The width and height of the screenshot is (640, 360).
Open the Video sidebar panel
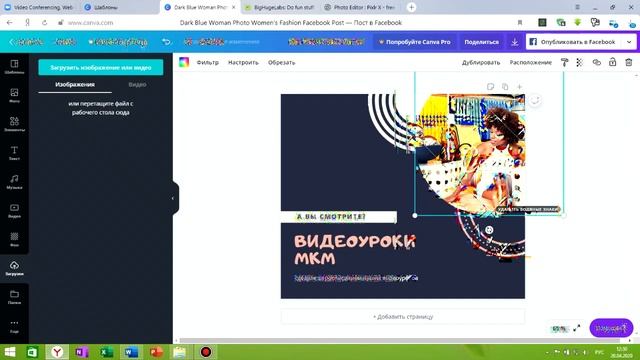[x=14, y=211]
